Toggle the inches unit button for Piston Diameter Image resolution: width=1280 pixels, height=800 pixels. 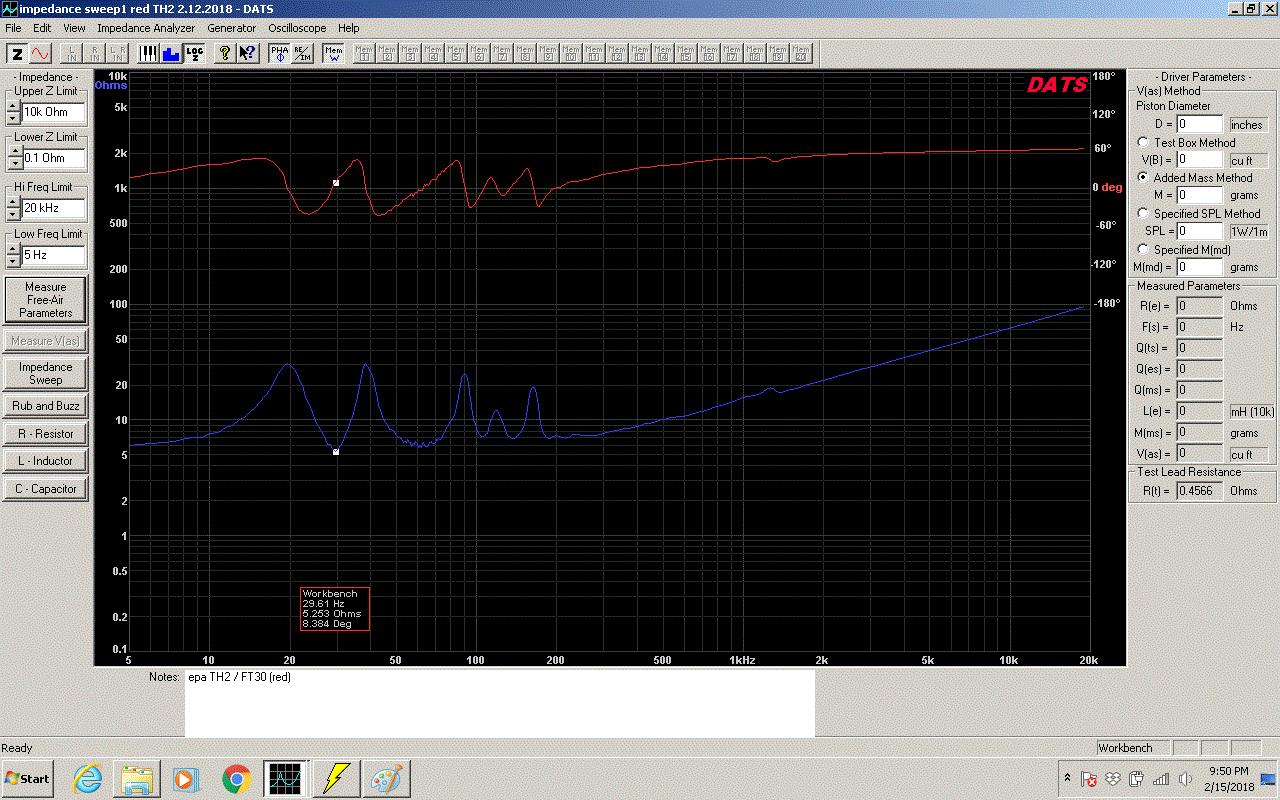pyautogui.click(x=1246, y=125)
